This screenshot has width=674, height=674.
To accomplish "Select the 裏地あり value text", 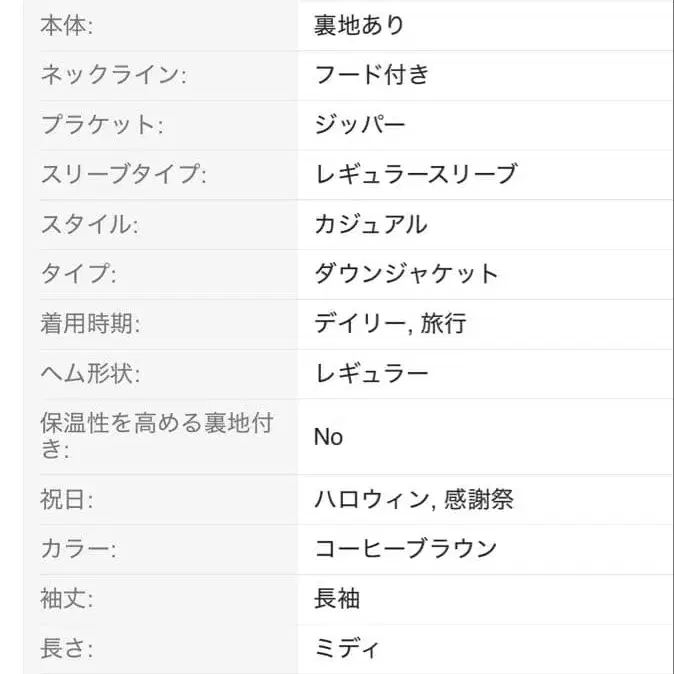I will click(359, 26).
